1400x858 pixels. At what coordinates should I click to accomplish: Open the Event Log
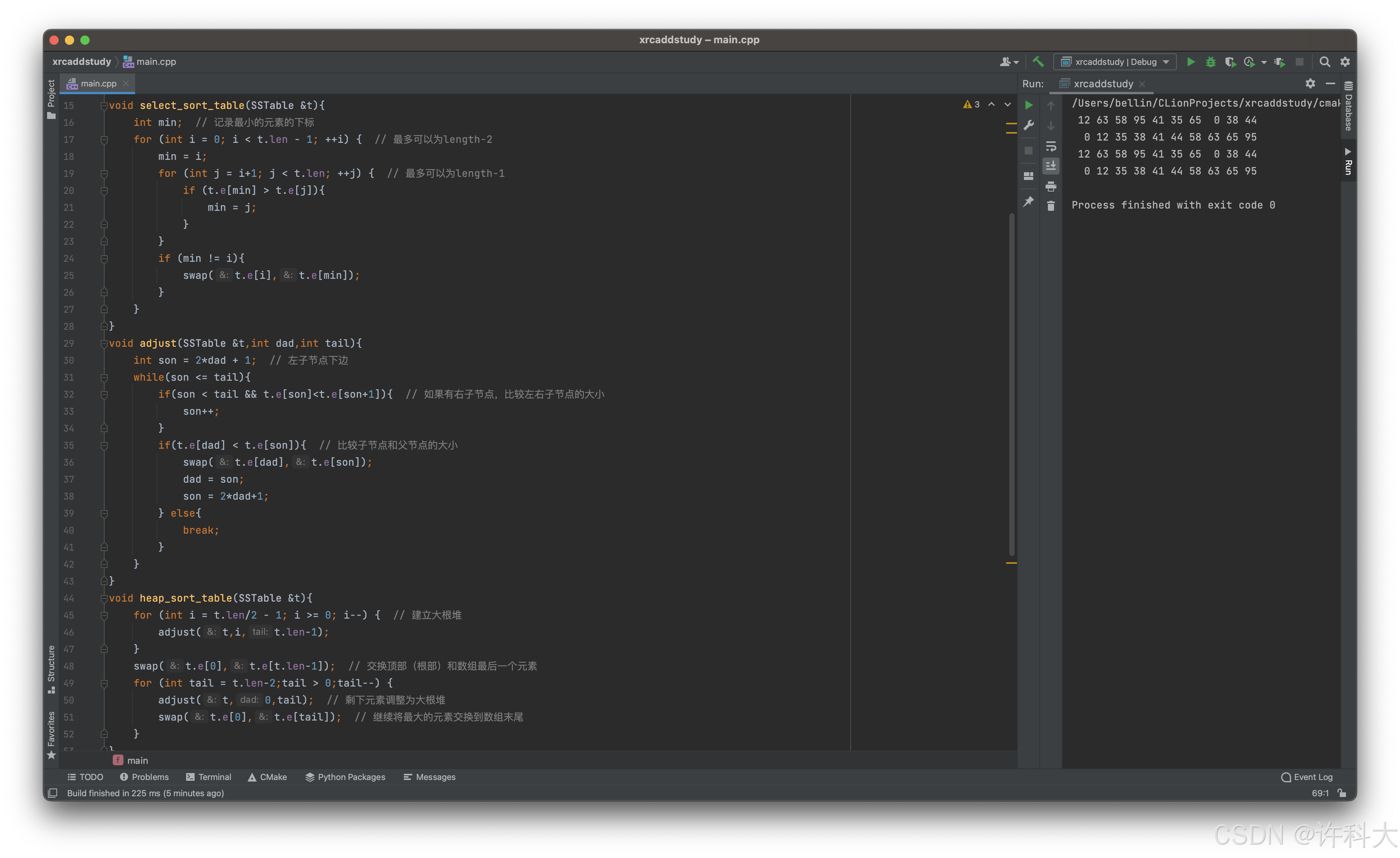click(x=1307, y=777)
